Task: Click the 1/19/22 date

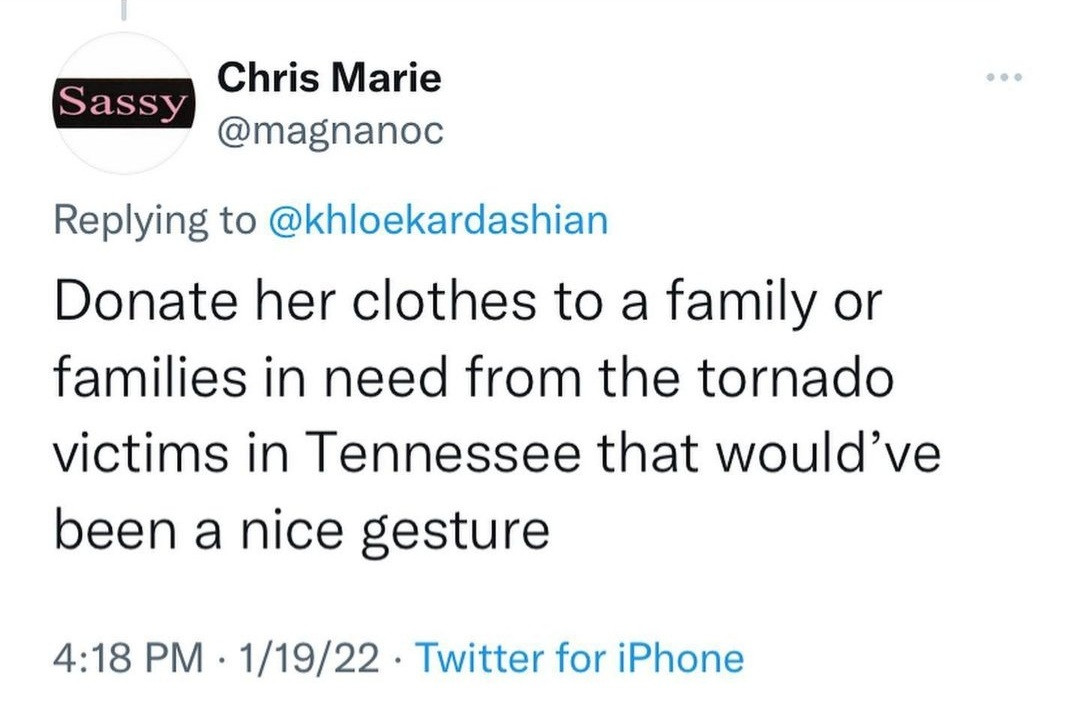Action: point(305,658)
